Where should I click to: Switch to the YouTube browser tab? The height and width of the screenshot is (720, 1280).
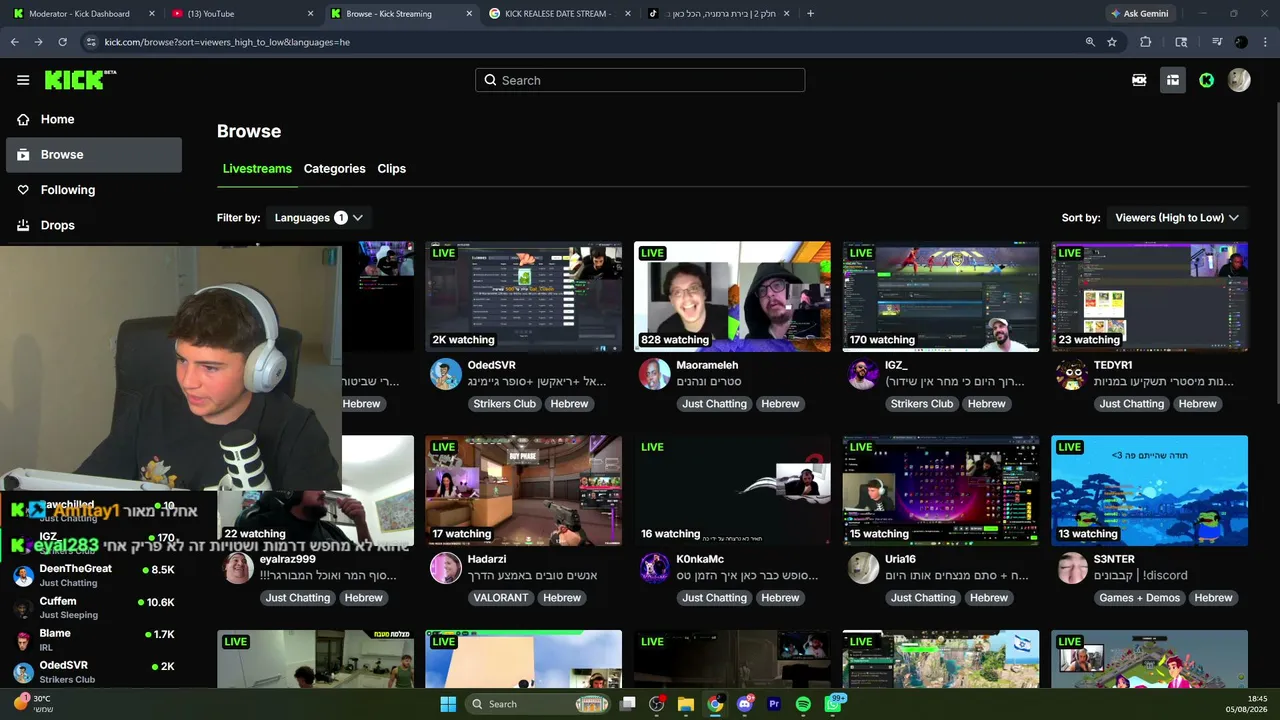pos(241,14)
